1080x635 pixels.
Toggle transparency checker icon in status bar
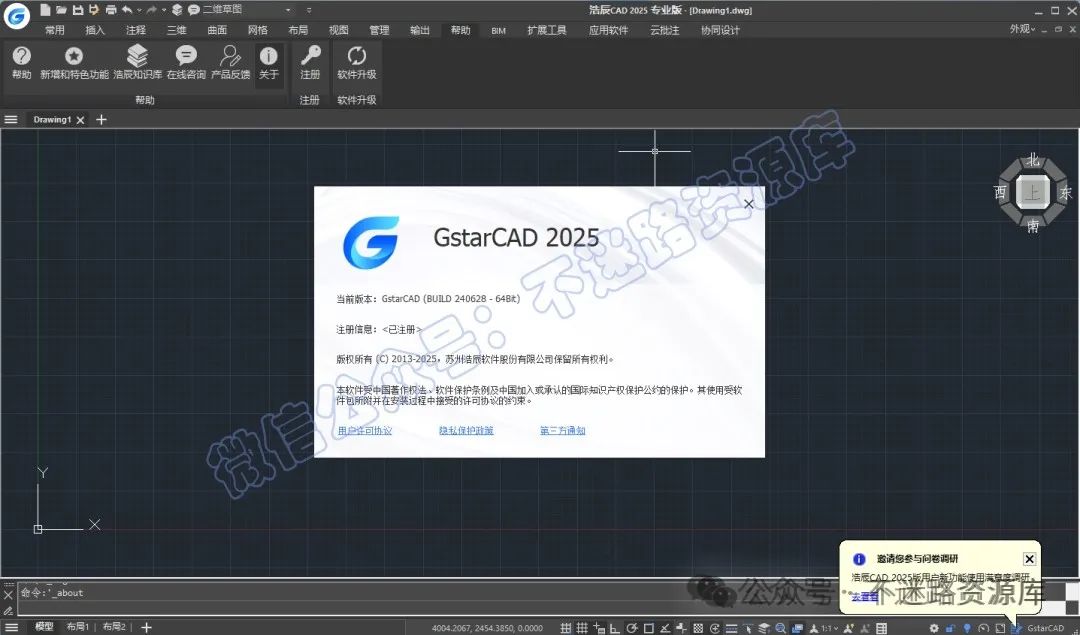click(698, 628)
